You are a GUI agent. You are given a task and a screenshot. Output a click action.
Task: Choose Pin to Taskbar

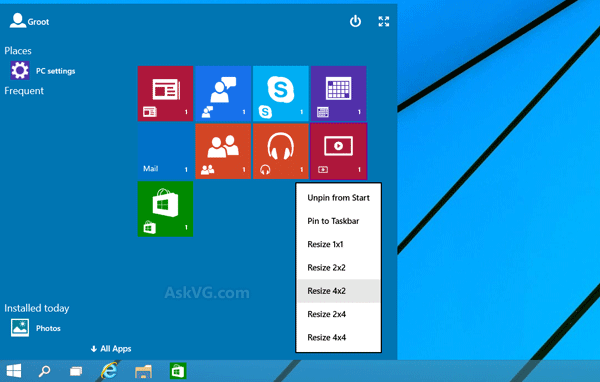pyautogui.click(x=339, y=221)
